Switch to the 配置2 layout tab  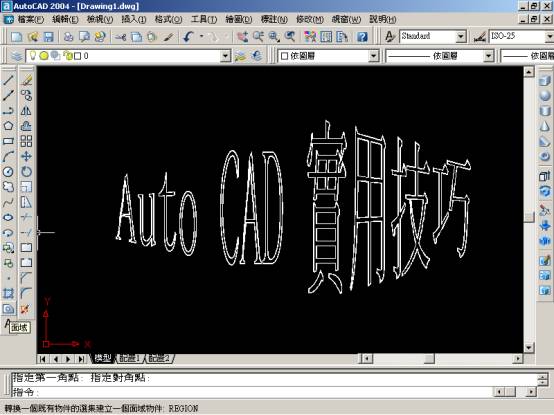159,358
